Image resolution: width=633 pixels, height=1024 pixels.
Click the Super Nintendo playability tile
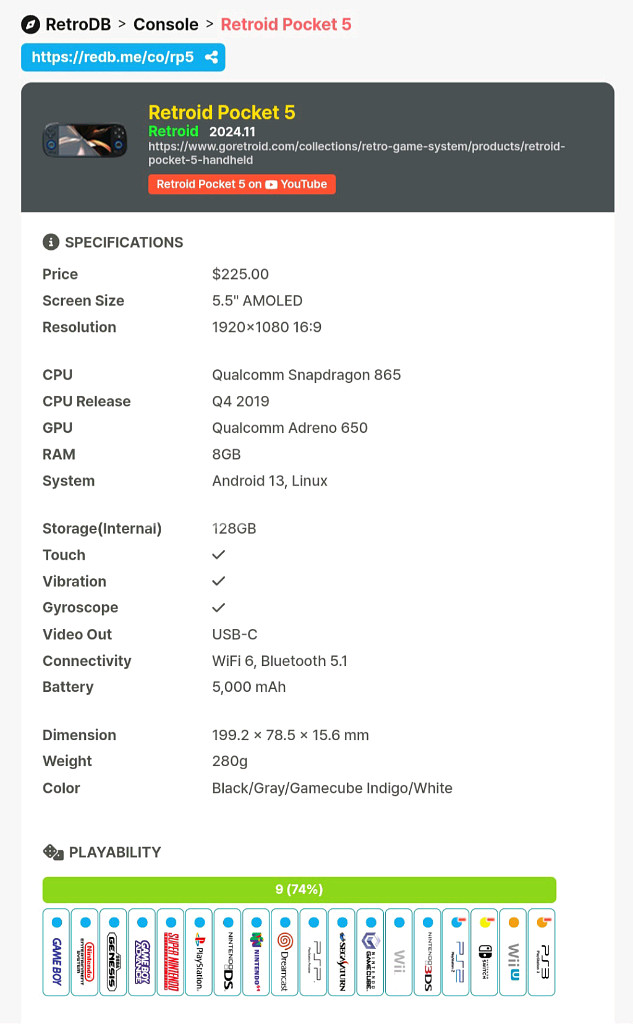click(x=170, y=951)
